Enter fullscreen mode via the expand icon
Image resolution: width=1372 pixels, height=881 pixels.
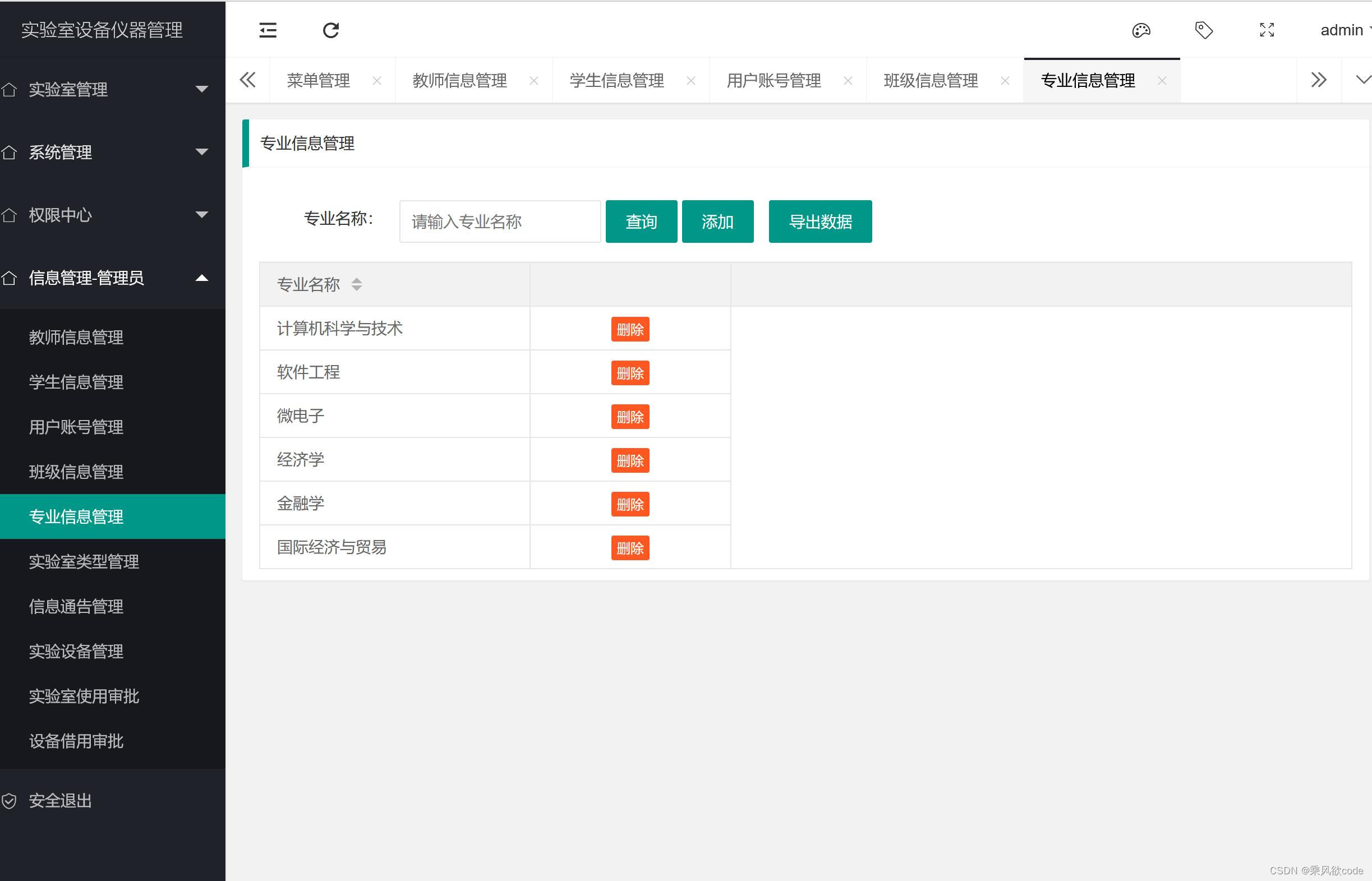click(1267, 30)
